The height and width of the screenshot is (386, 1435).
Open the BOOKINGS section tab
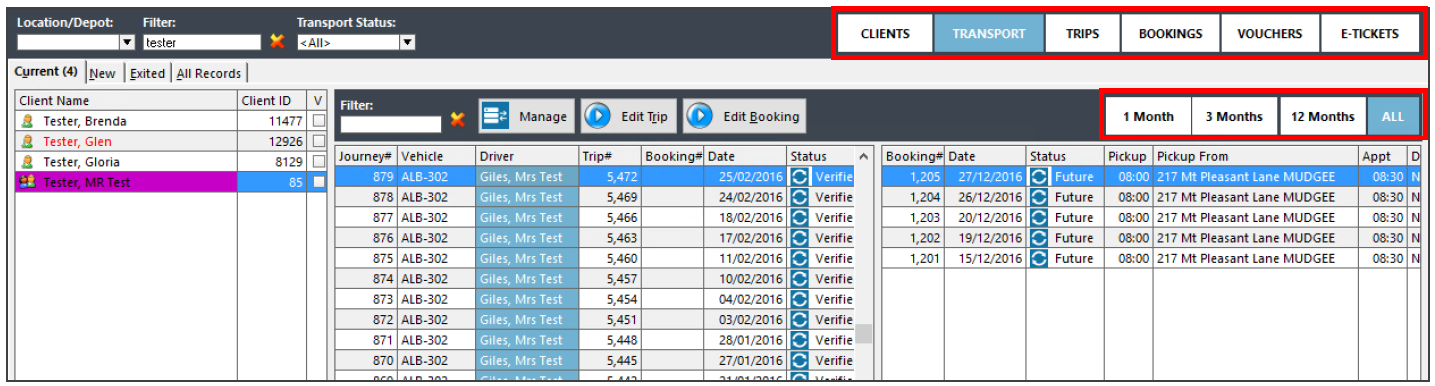1170,33
